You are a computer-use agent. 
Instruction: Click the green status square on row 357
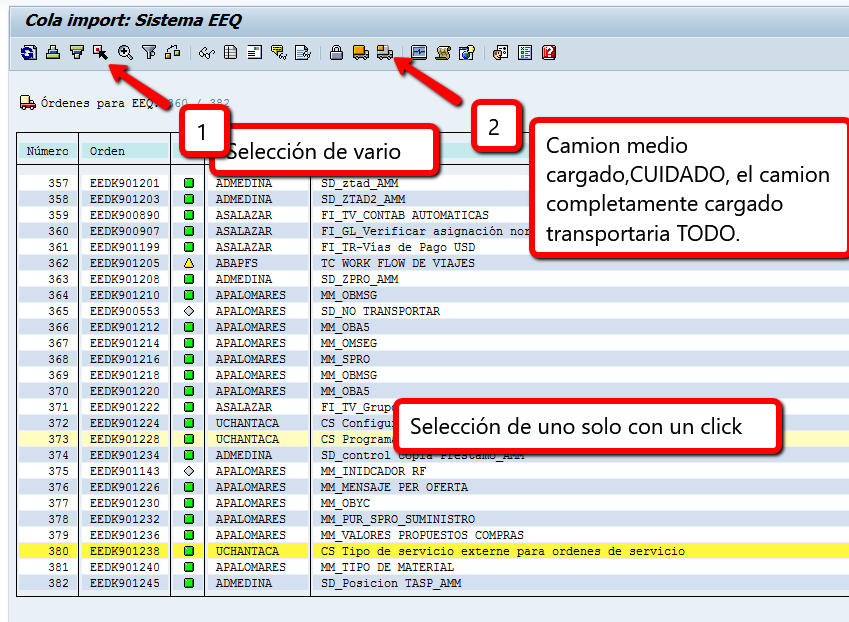187,183
